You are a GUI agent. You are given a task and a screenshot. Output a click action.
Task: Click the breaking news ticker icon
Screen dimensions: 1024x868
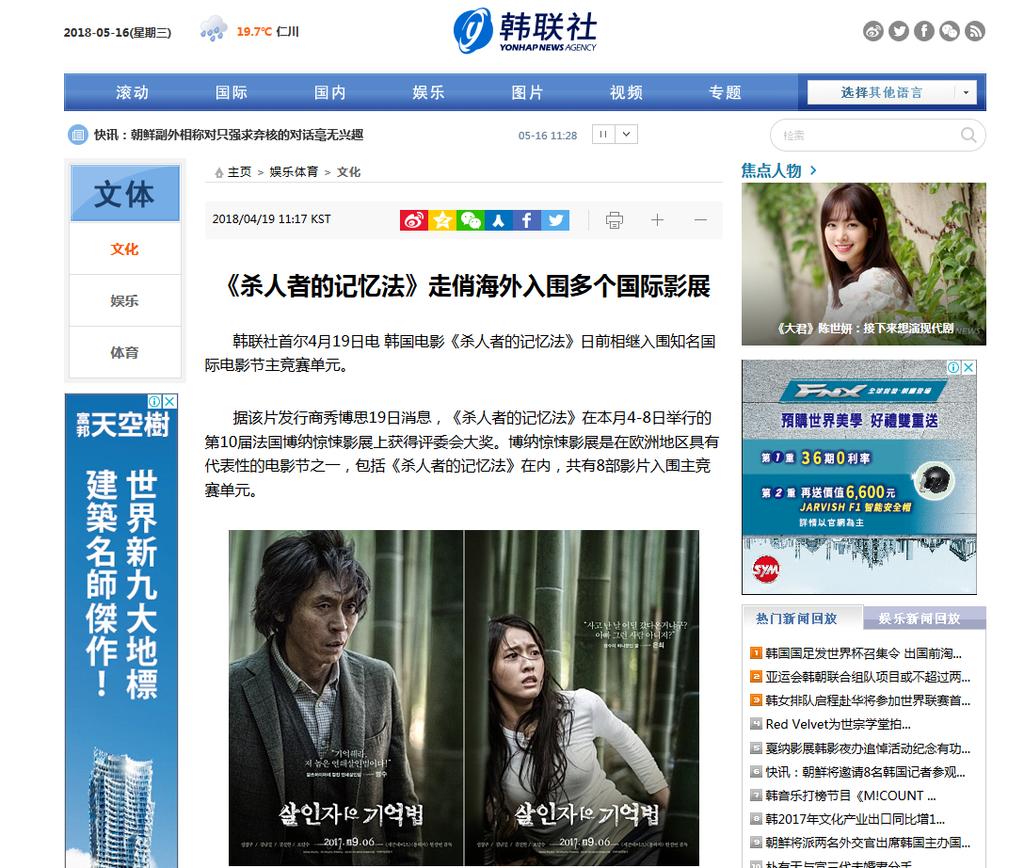click(78, 135)
